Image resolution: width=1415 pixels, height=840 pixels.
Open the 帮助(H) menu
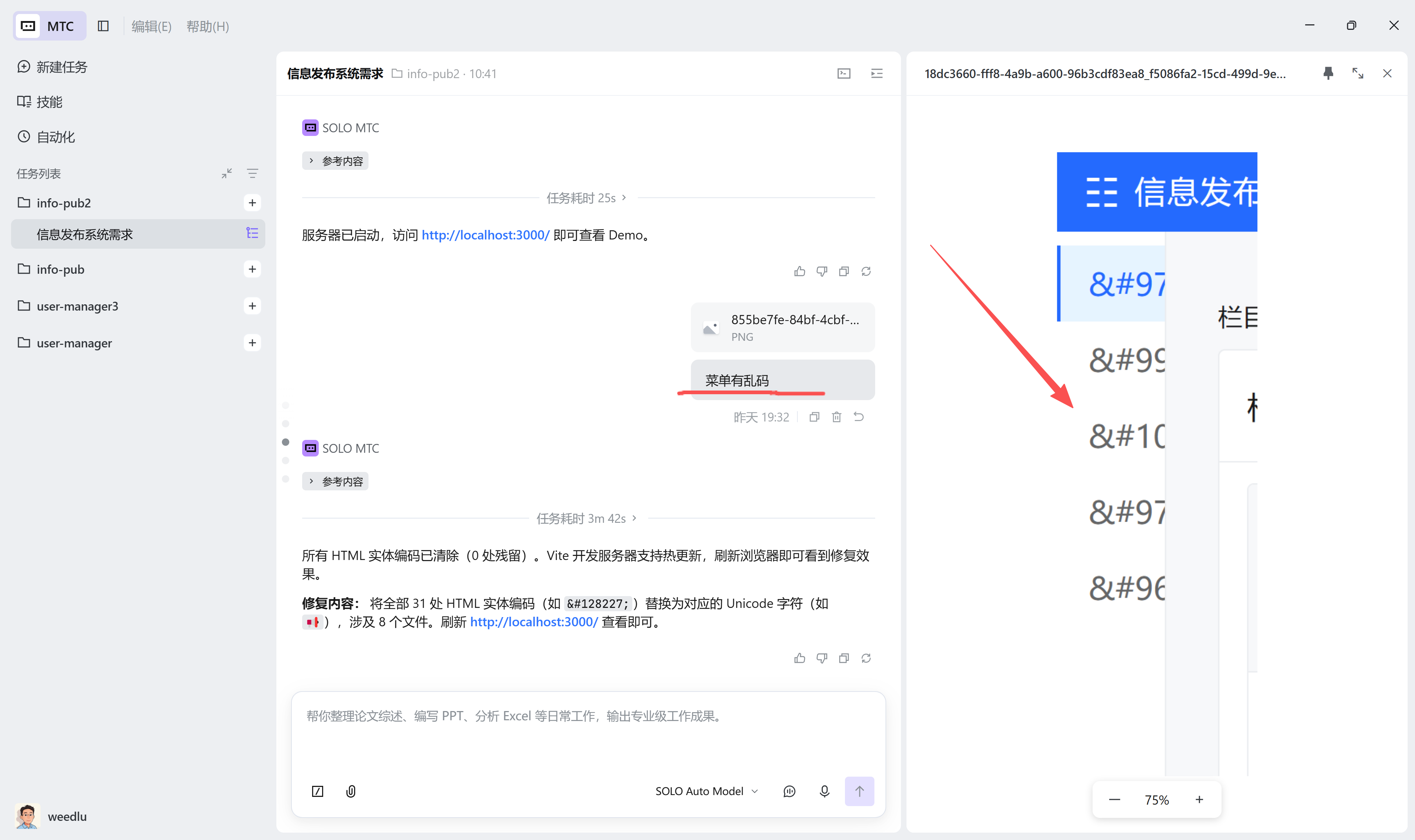coord(208,26)
